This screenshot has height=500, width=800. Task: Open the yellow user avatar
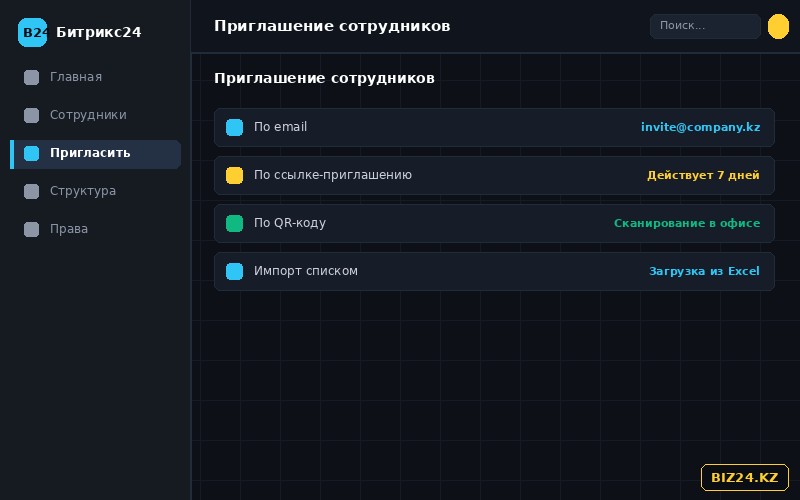[x=778, y=27]
